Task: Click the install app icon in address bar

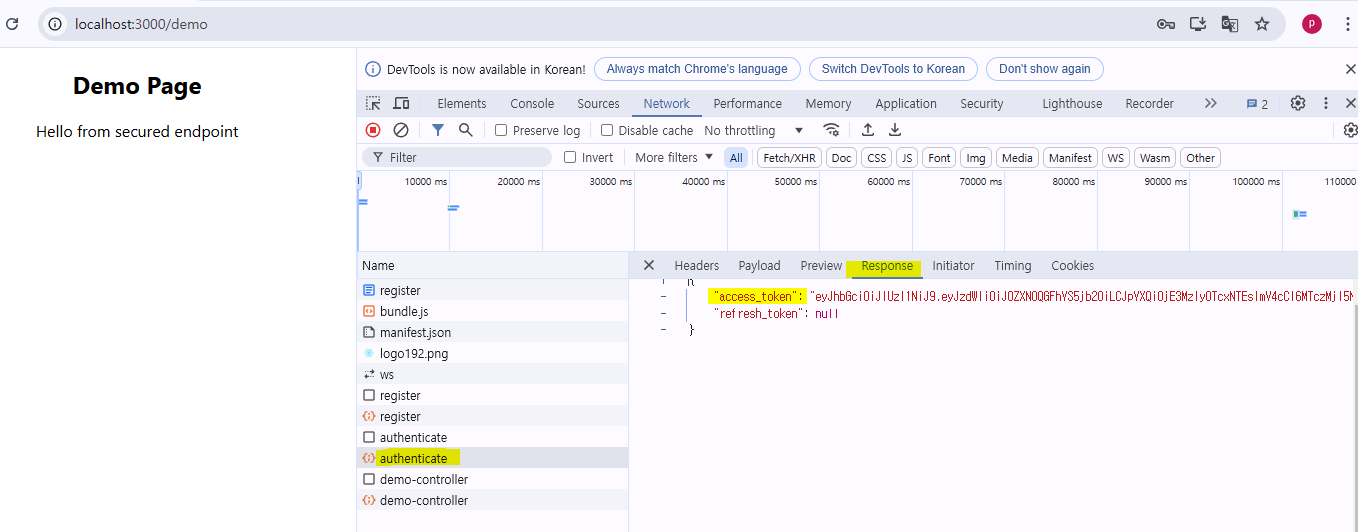Action: click(x=1198, y=24)
